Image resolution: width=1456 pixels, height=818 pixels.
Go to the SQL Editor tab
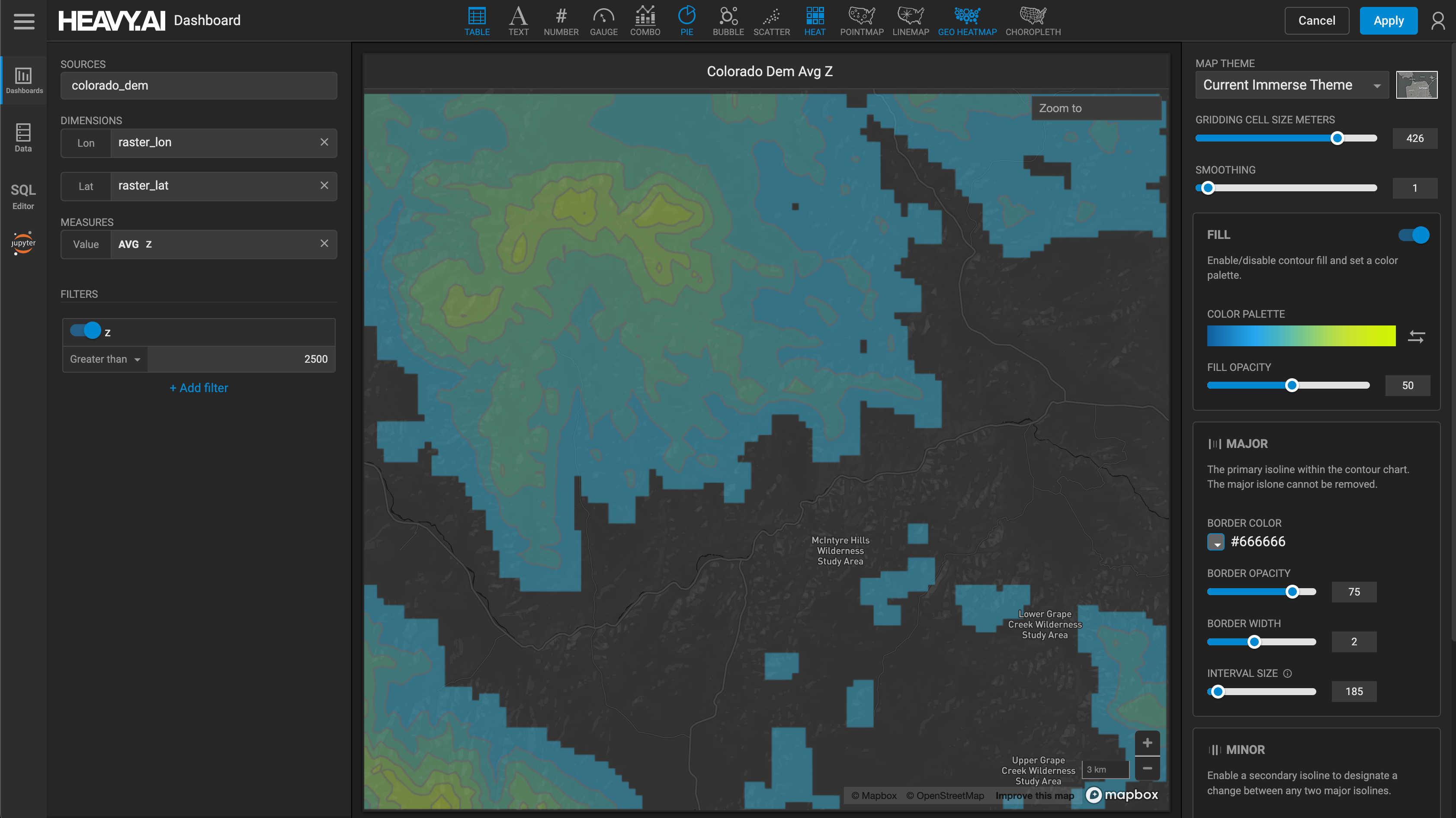23,196
